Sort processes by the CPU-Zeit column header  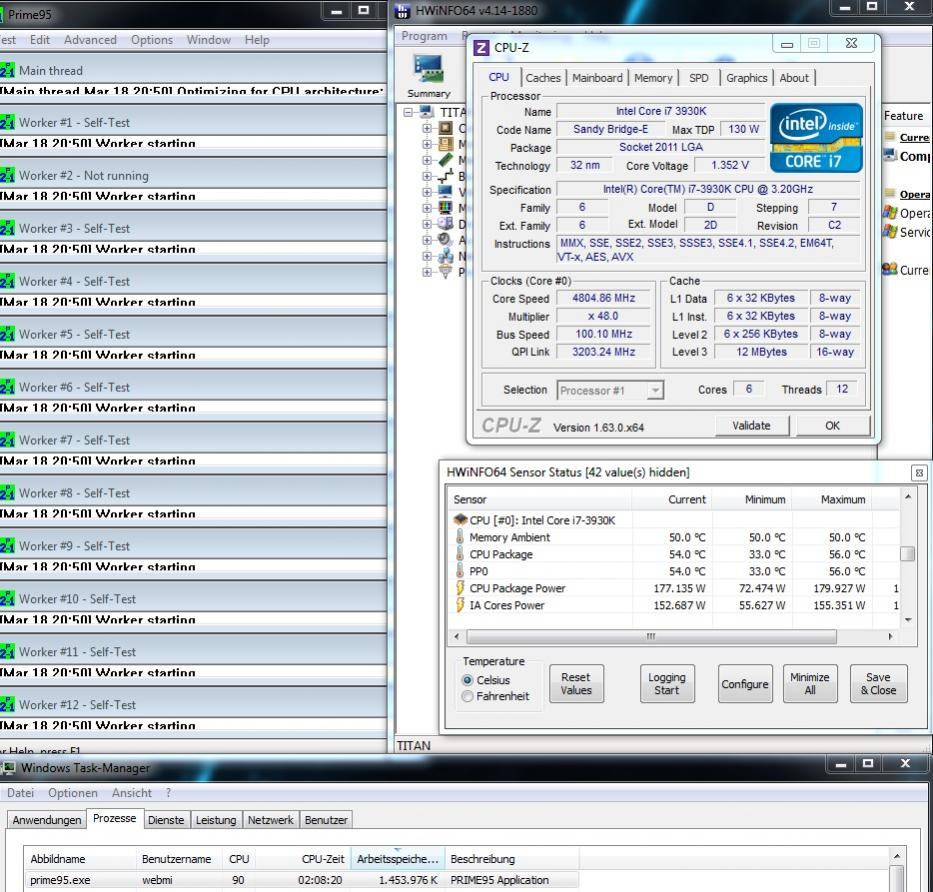[303, 859]
